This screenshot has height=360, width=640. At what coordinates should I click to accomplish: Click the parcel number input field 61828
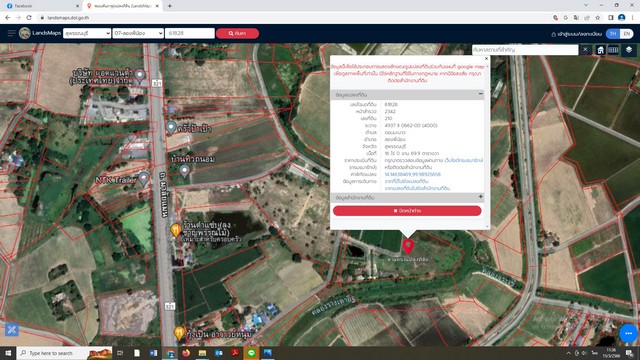pyautogui.click(x=190, y=33)
